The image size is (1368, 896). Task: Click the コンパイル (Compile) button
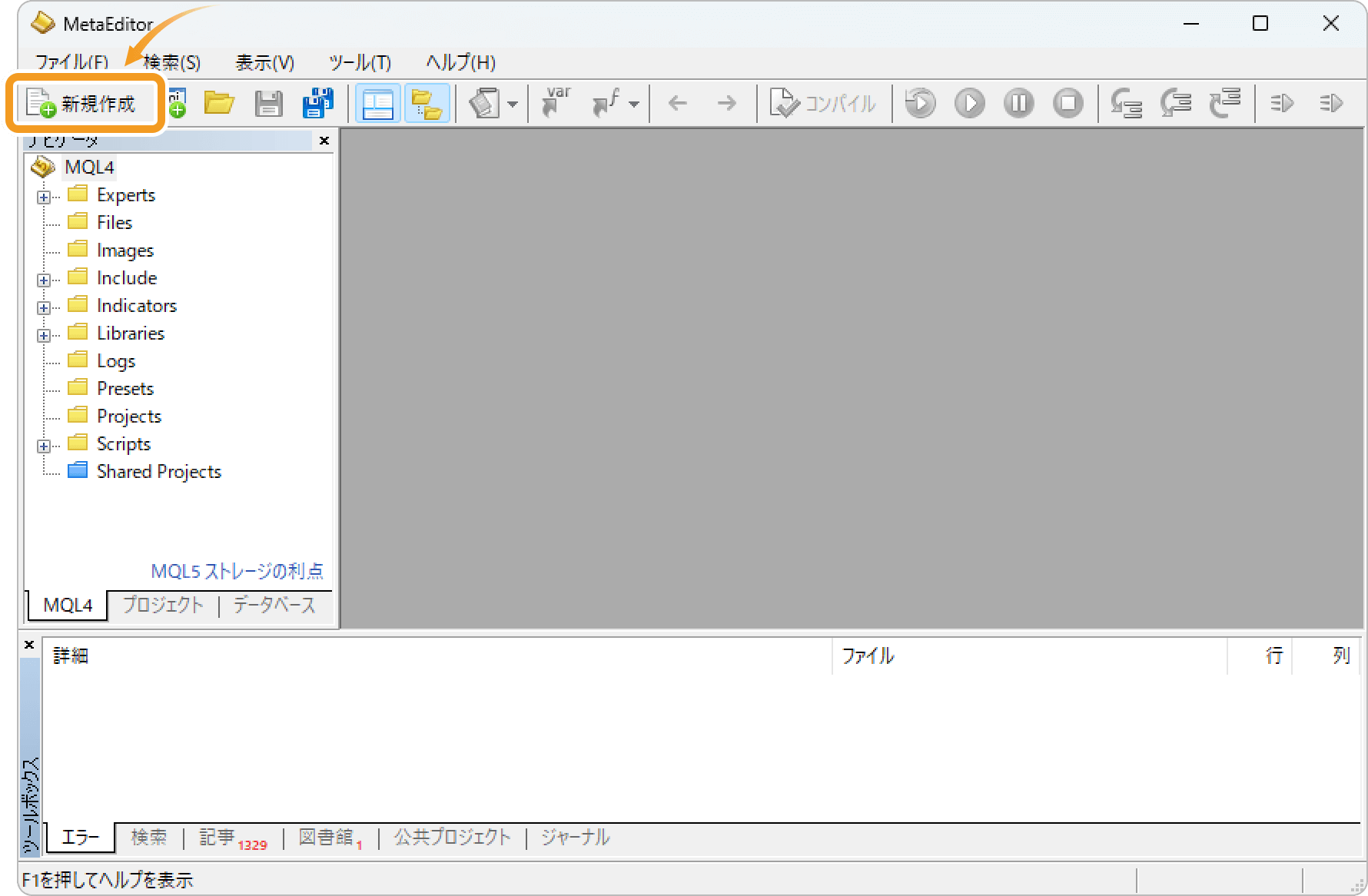pyautogui.click(x=823, y=103)
